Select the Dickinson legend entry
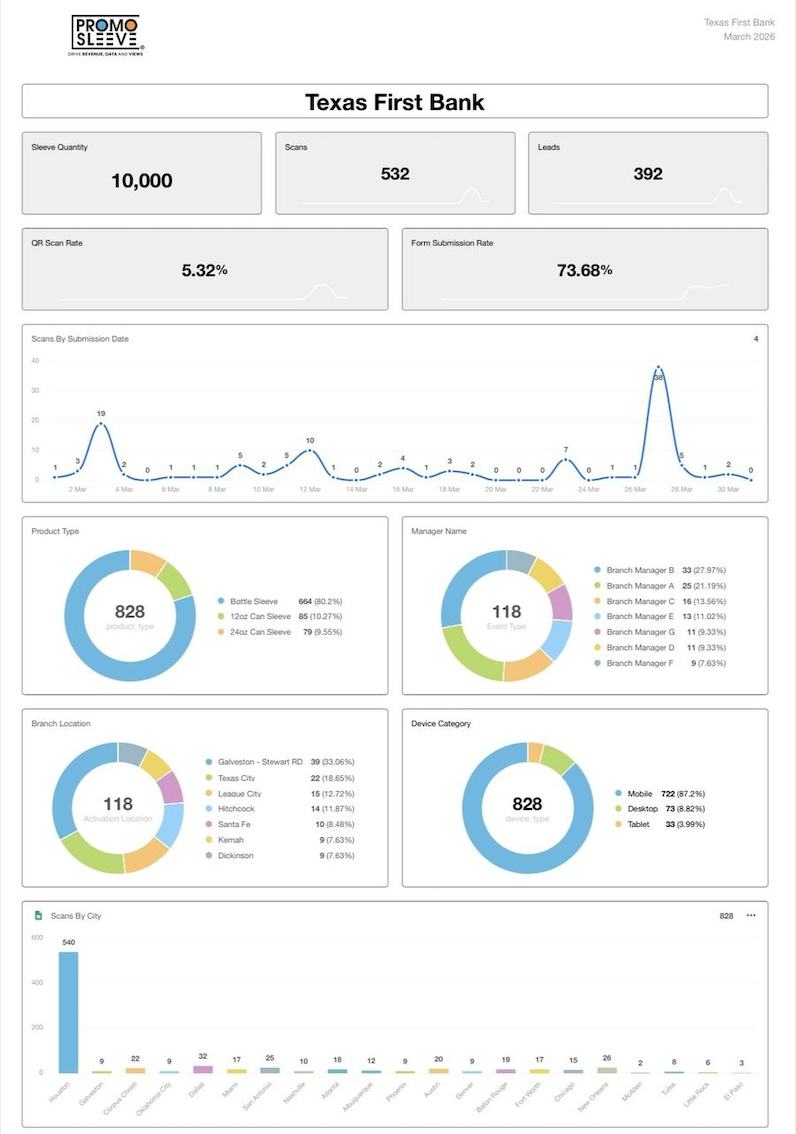The width and height of the screenshot is (796, 1134). (280, 855)
